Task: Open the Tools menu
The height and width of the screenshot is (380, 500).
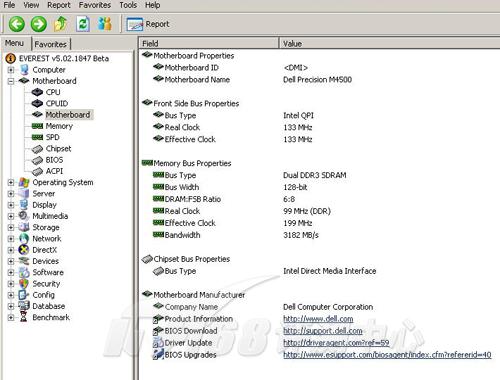Action: point(128,5)
